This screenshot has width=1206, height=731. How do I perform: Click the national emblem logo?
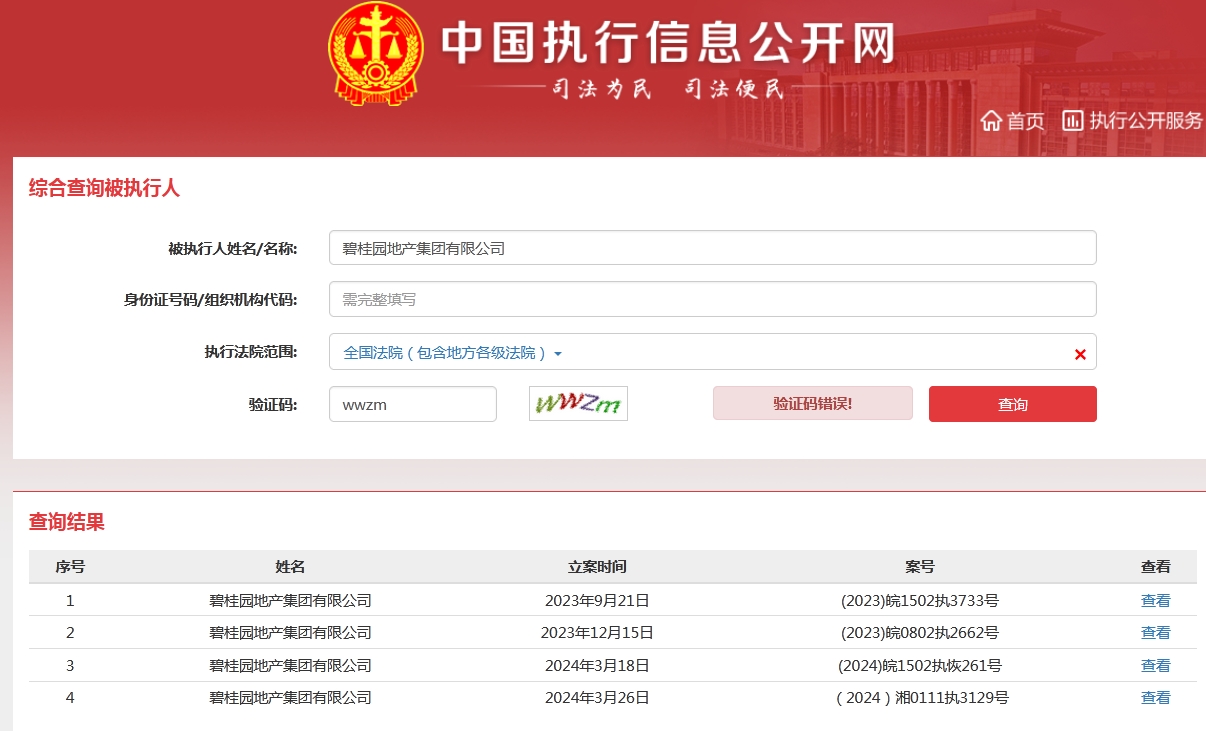point(377,55)
